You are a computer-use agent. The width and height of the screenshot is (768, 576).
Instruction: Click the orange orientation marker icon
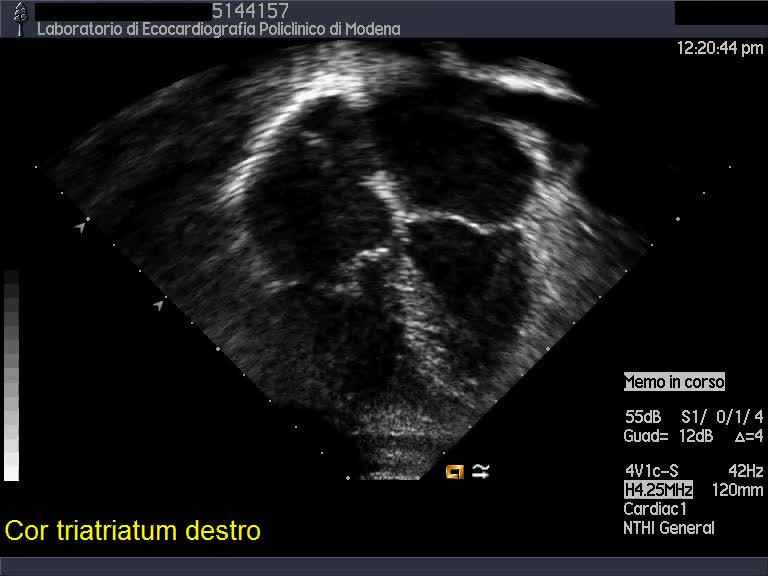point(455,471)
